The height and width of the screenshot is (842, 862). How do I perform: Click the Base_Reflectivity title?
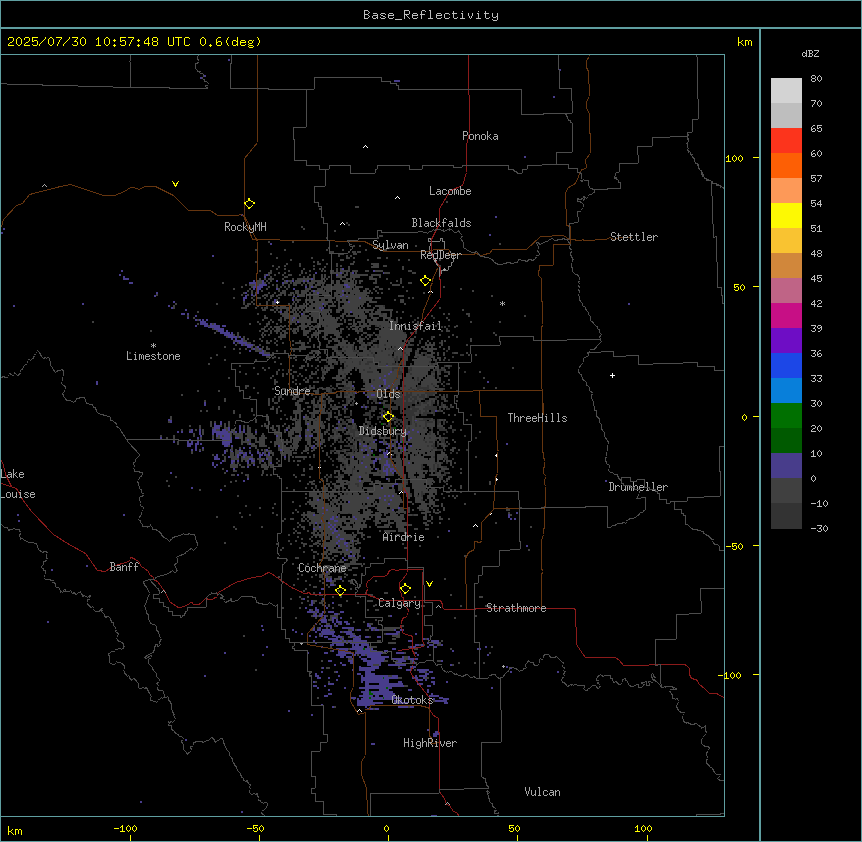point(431,15)
